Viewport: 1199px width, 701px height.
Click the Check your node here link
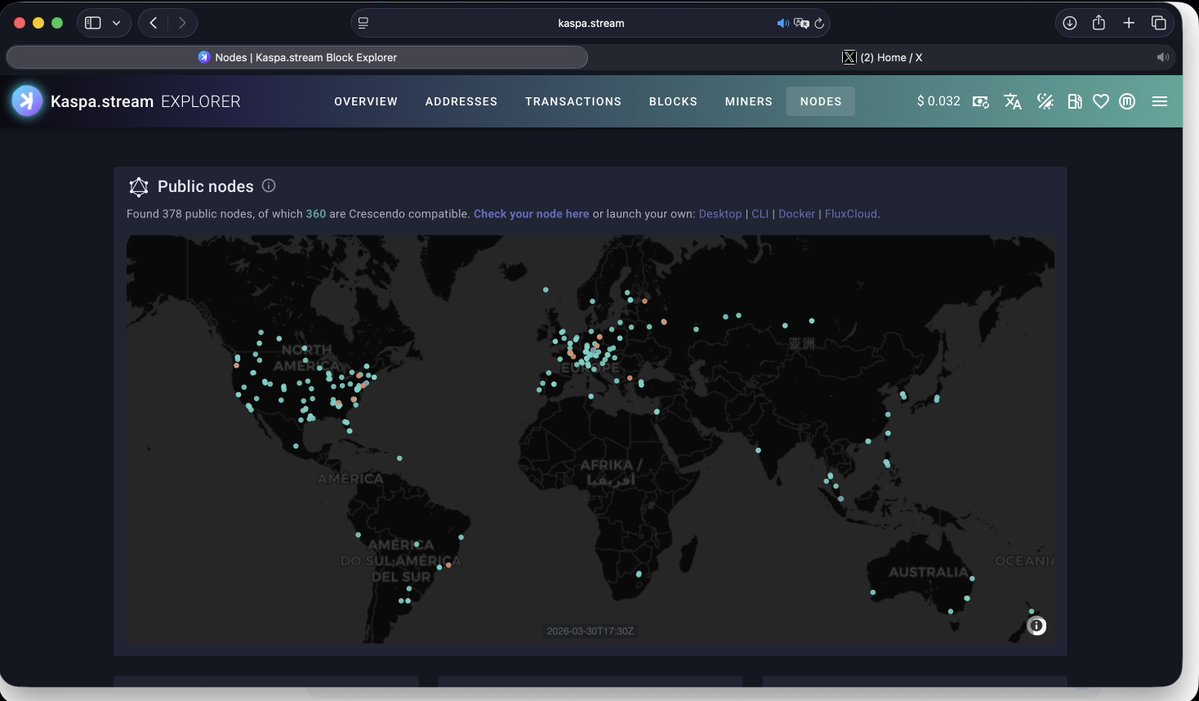[531, 214]
